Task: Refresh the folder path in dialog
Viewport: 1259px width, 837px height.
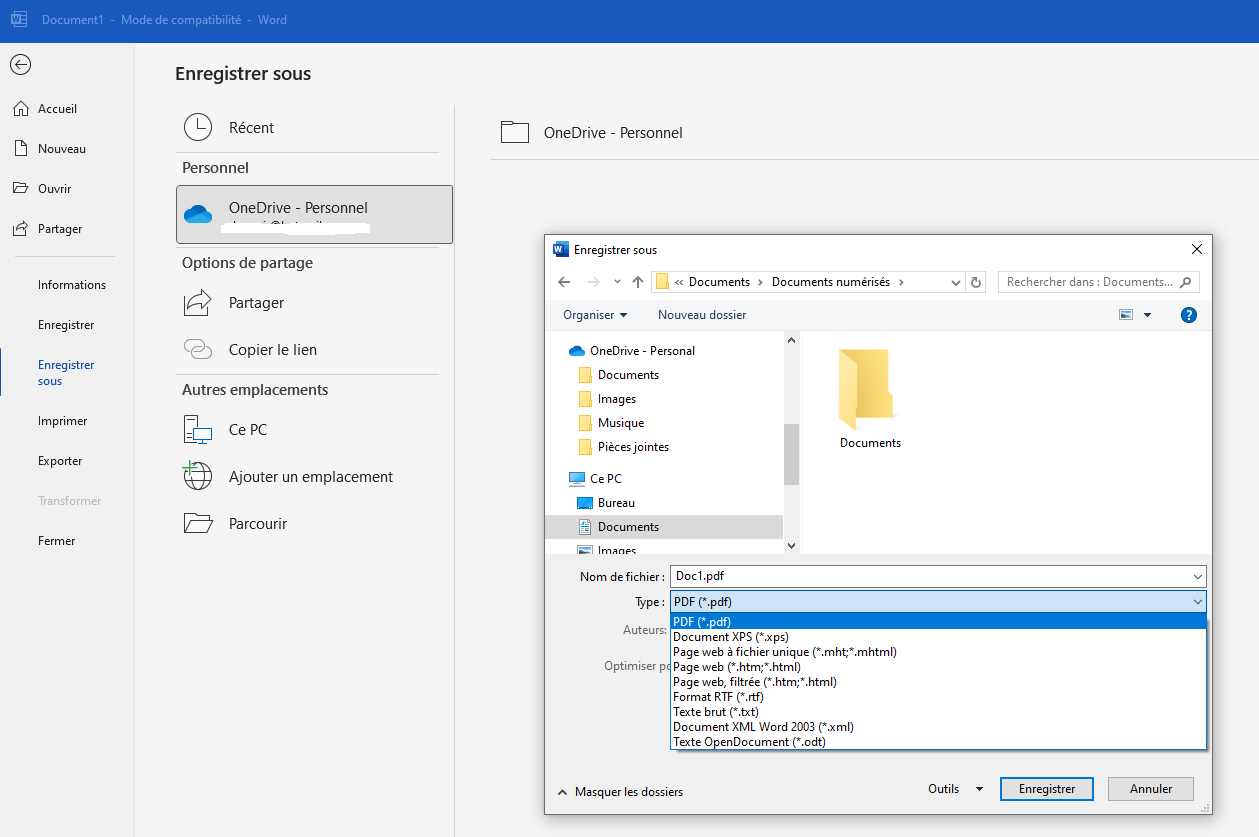Action: click(977, 282)
